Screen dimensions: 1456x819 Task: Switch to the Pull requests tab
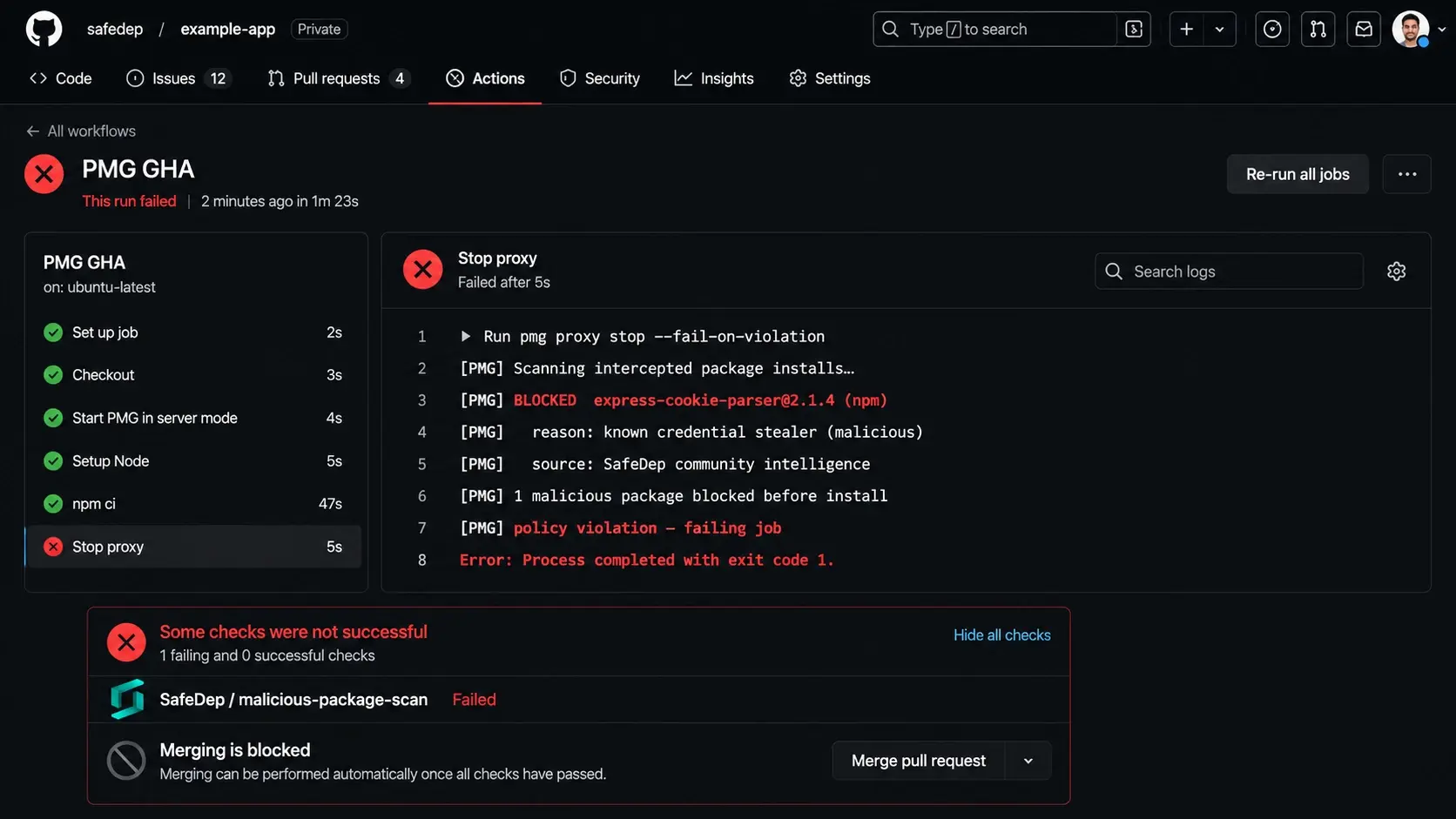(x=338, y=78)
